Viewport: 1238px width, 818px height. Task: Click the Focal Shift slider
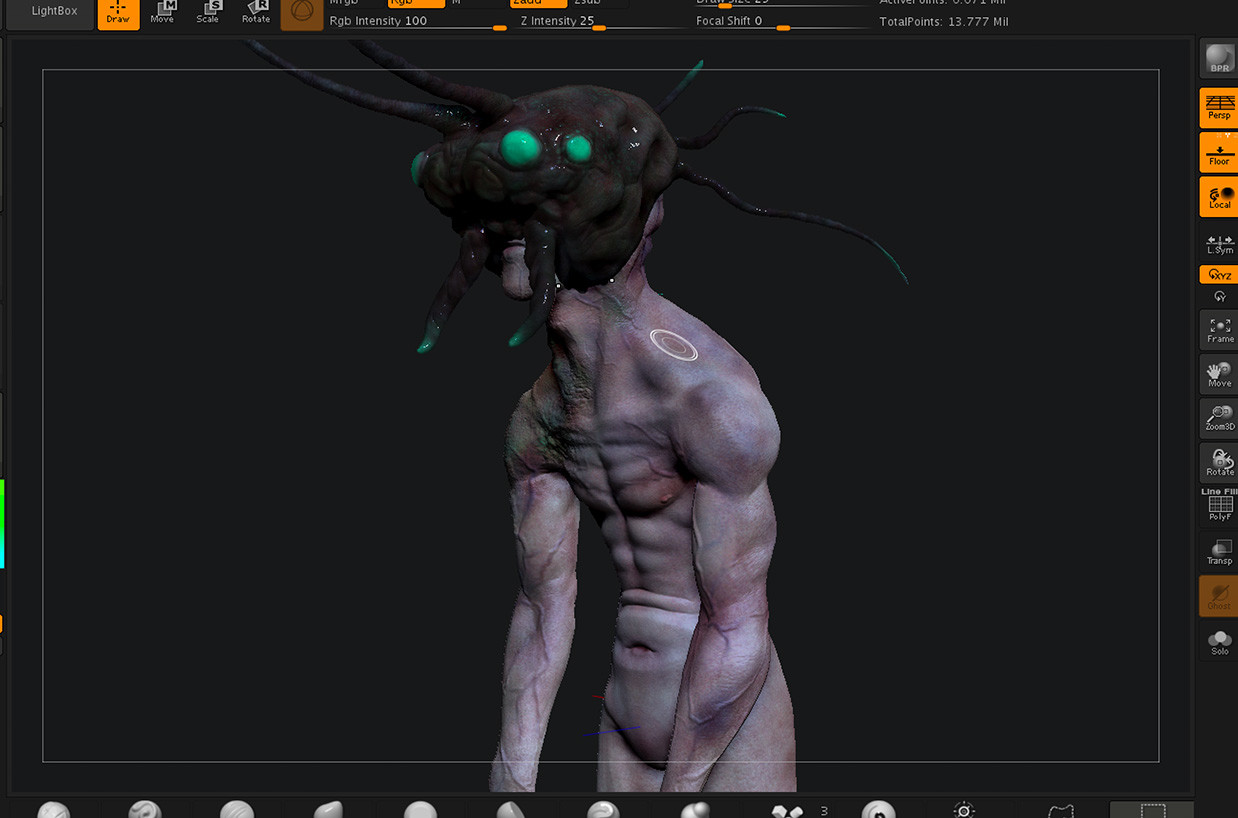tap(782, 21)
